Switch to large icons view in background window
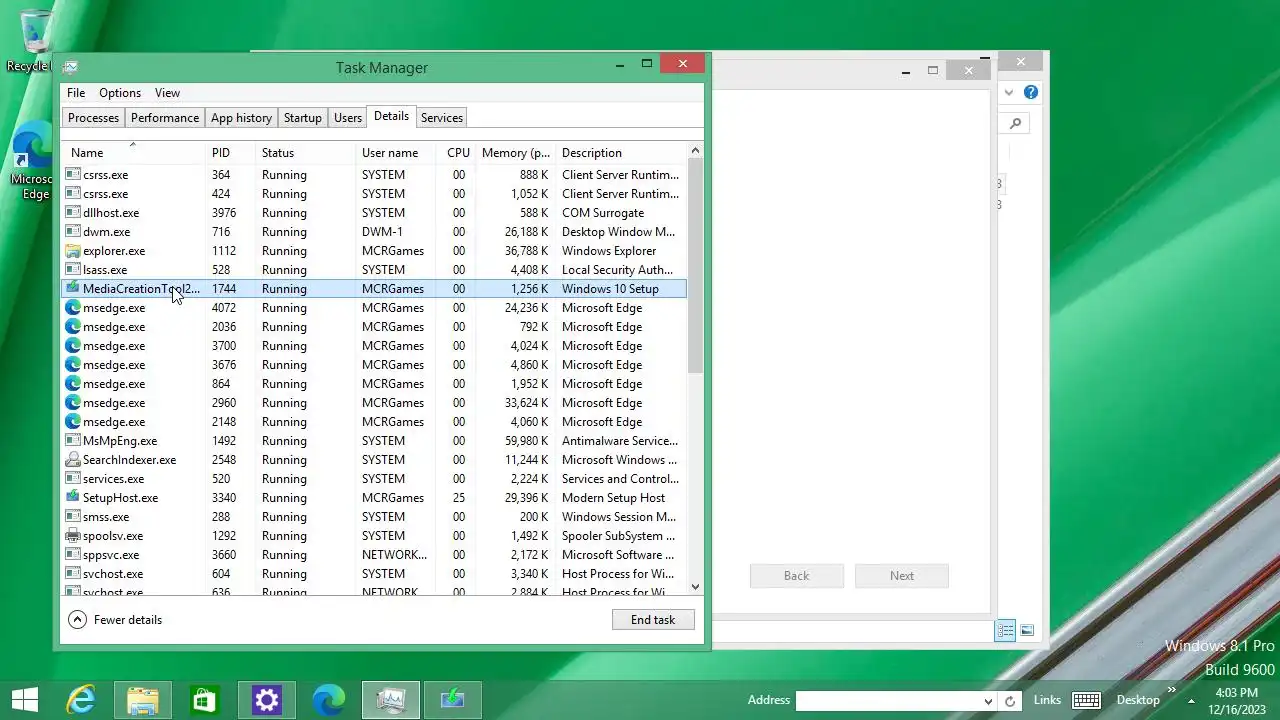Screen dimensions: 1280x720 1027,630
